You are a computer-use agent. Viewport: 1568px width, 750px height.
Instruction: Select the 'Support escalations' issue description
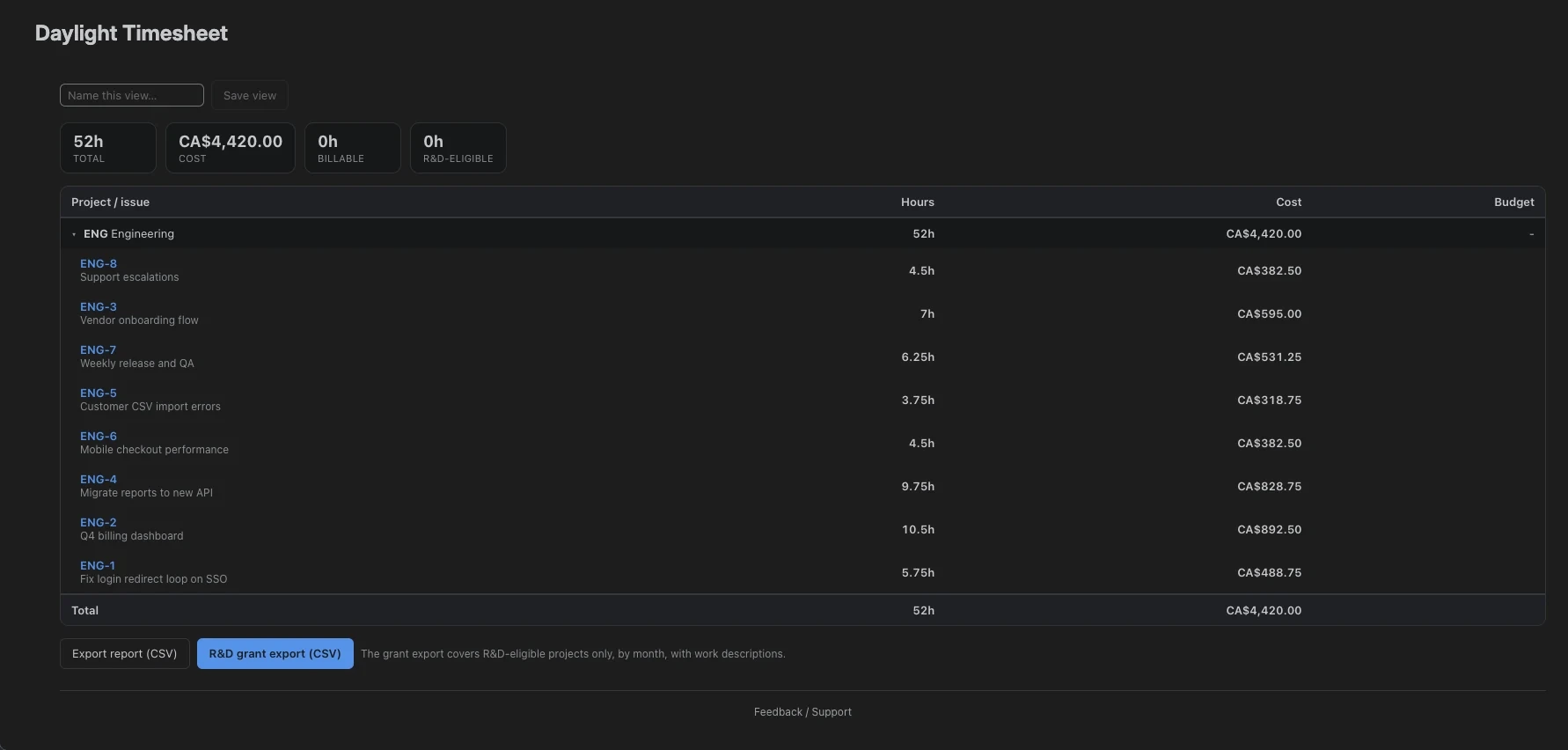coord(129,277)
